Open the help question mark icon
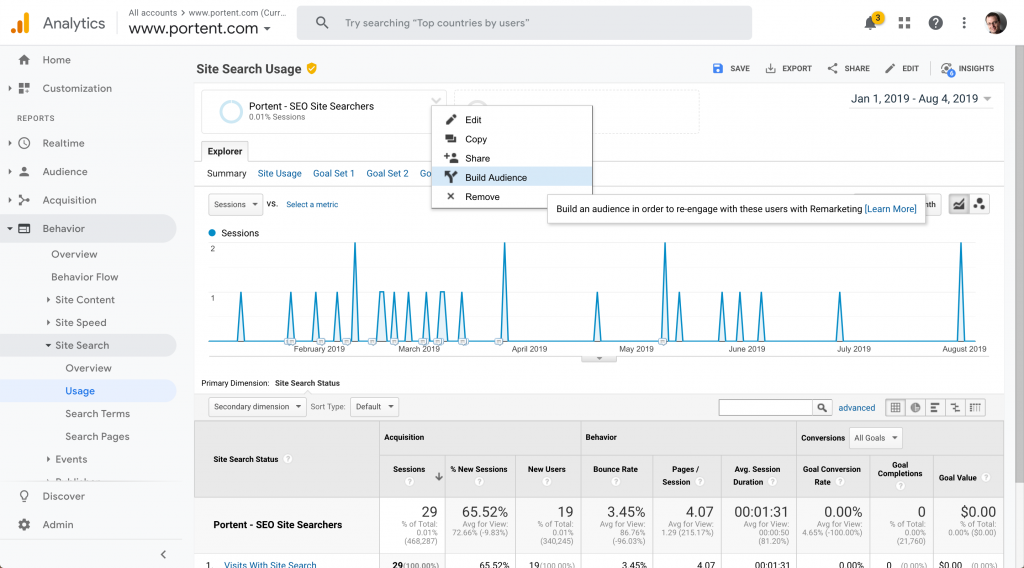The height and width of the screenshot is (568, 1024). pyautogui.click(x=935, y=23)
